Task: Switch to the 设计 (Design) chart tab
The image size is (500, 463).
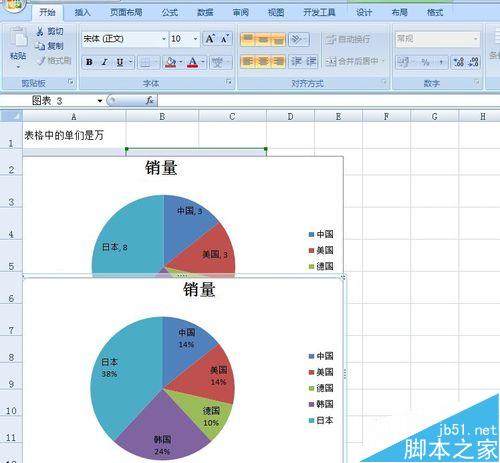Action: tap(364, 13)
